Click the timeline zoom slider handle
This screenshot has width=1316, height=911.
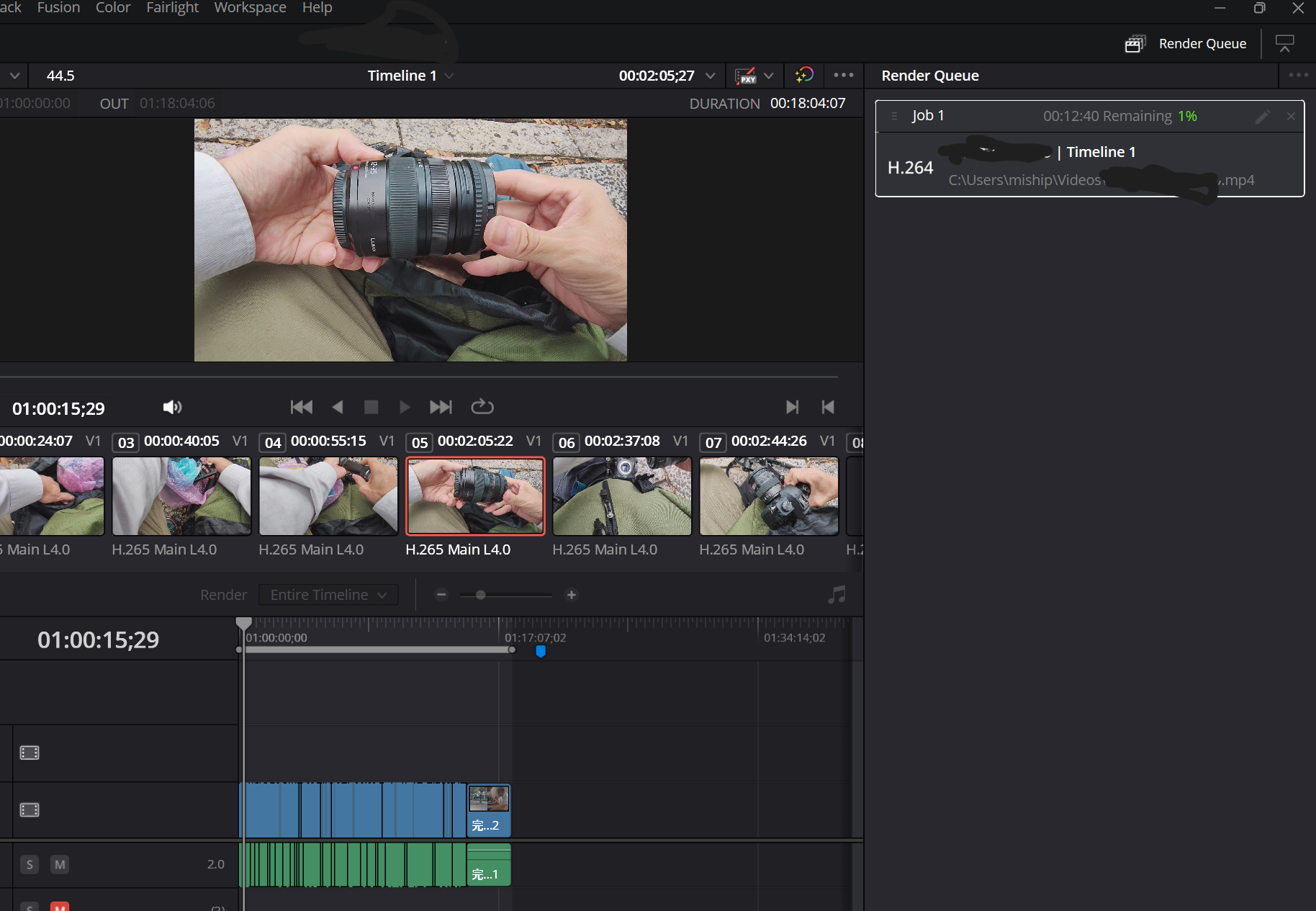[480, 595]
